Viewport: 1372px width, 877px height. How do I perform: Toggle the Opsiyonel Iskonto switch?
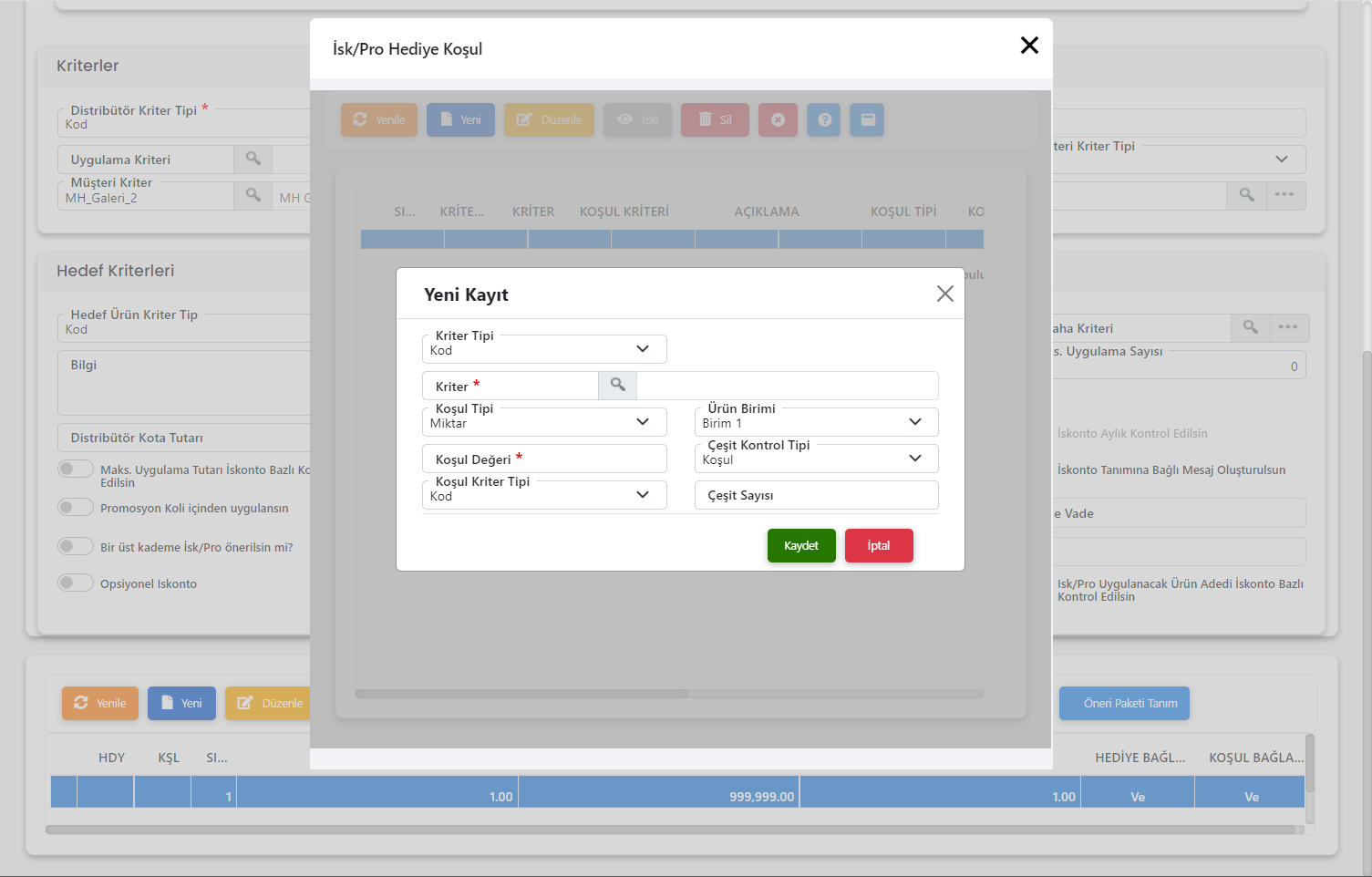pos(76,583)
